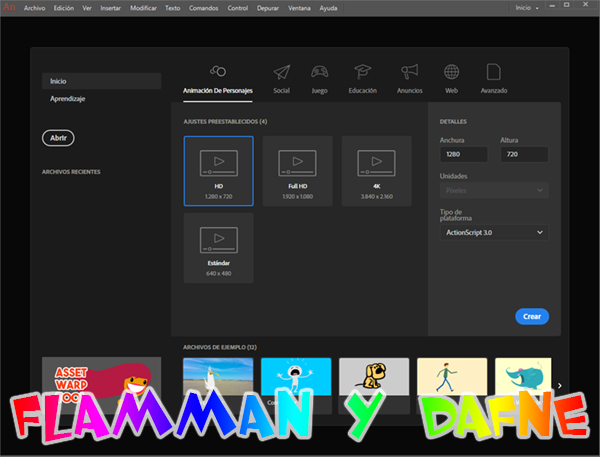This screenshot has height=457, width=600.
Task: Choose the Anuncios megaphone icon
Action: [409, 72]
